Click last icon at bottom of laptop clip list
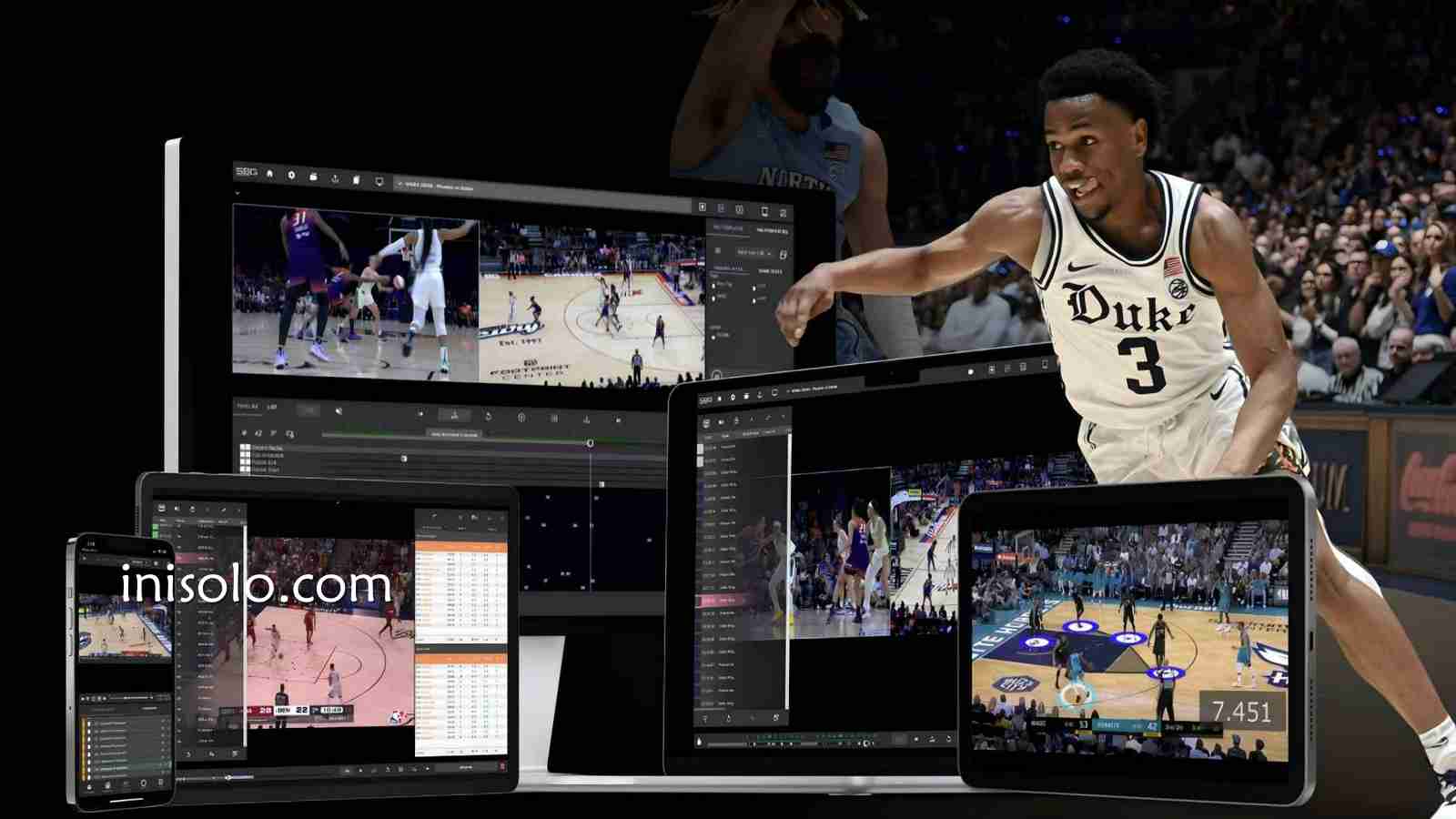 click(x=776, y=717)
